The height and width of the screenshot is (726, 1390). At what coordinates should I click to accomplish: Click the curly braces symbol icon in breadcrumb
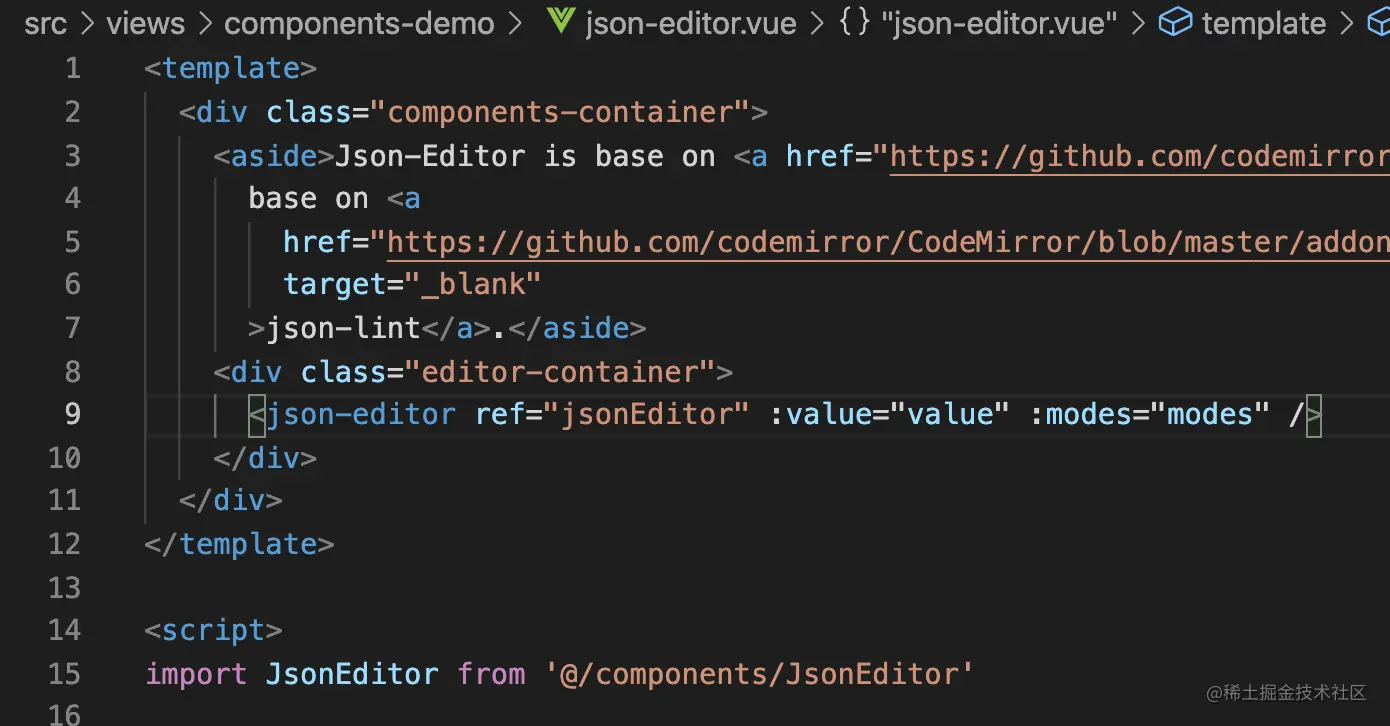(x=855, y=23)
